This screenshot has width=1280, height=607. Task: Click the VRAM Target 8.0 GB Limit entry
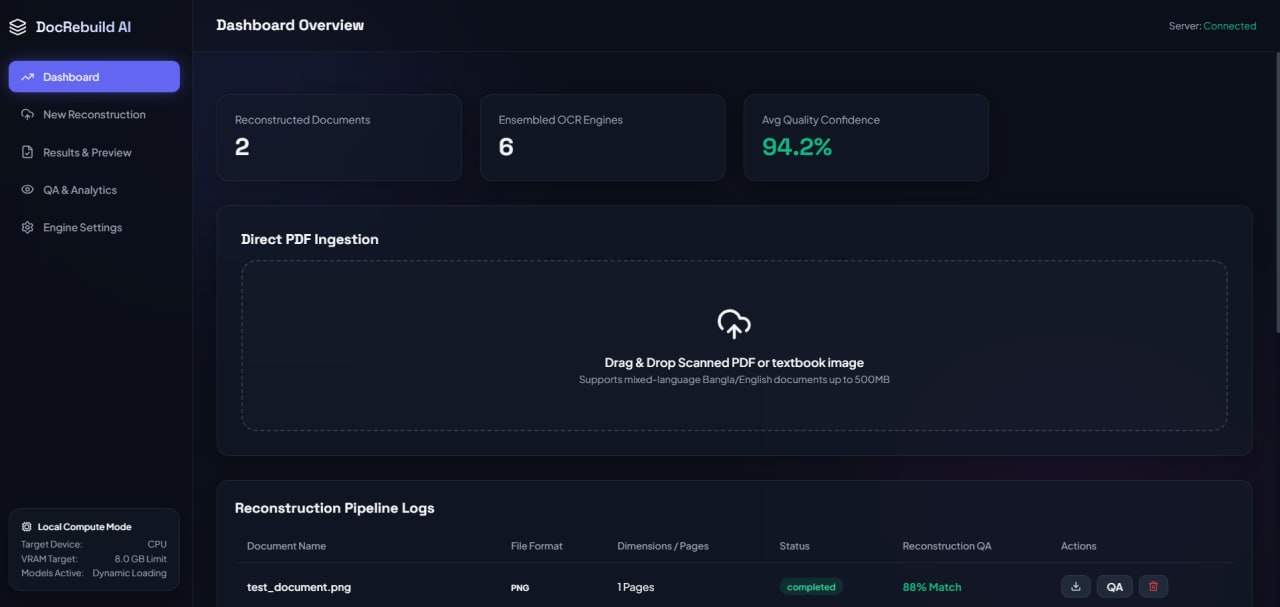tap(94, 559)
